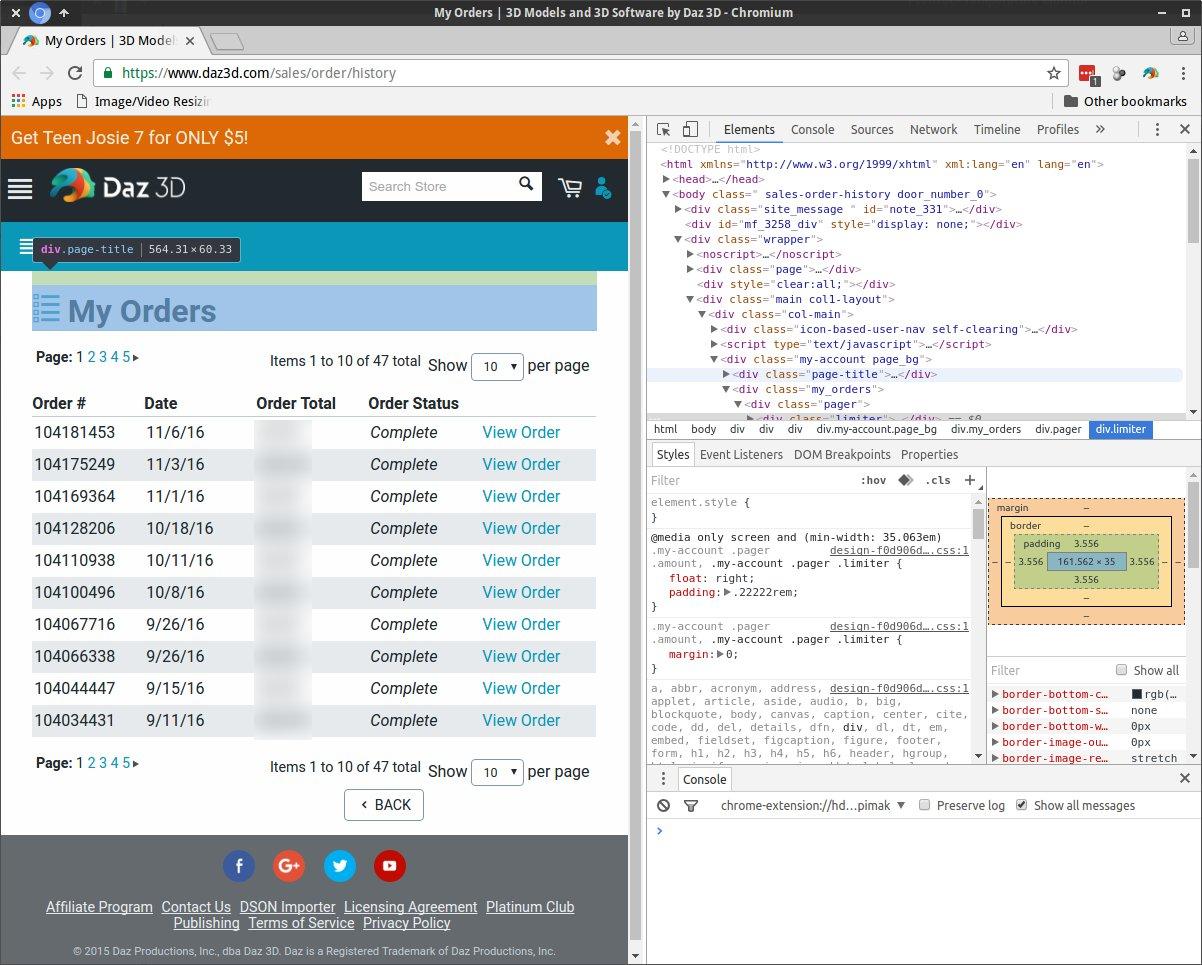Check the Show all computed styles checkbox
Viewport: 1202px width, 965px height.
coord(1122,670)
